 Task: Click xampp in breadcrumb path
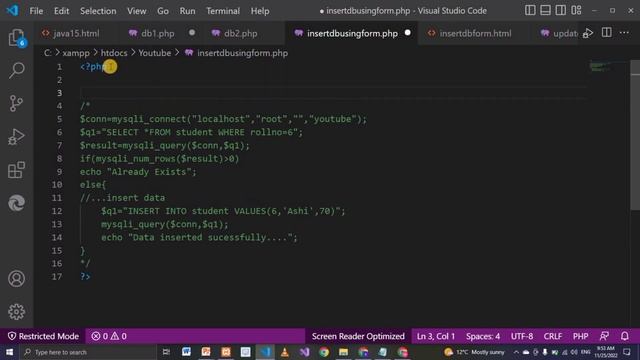pyautogui.click(x=76, y=53)
